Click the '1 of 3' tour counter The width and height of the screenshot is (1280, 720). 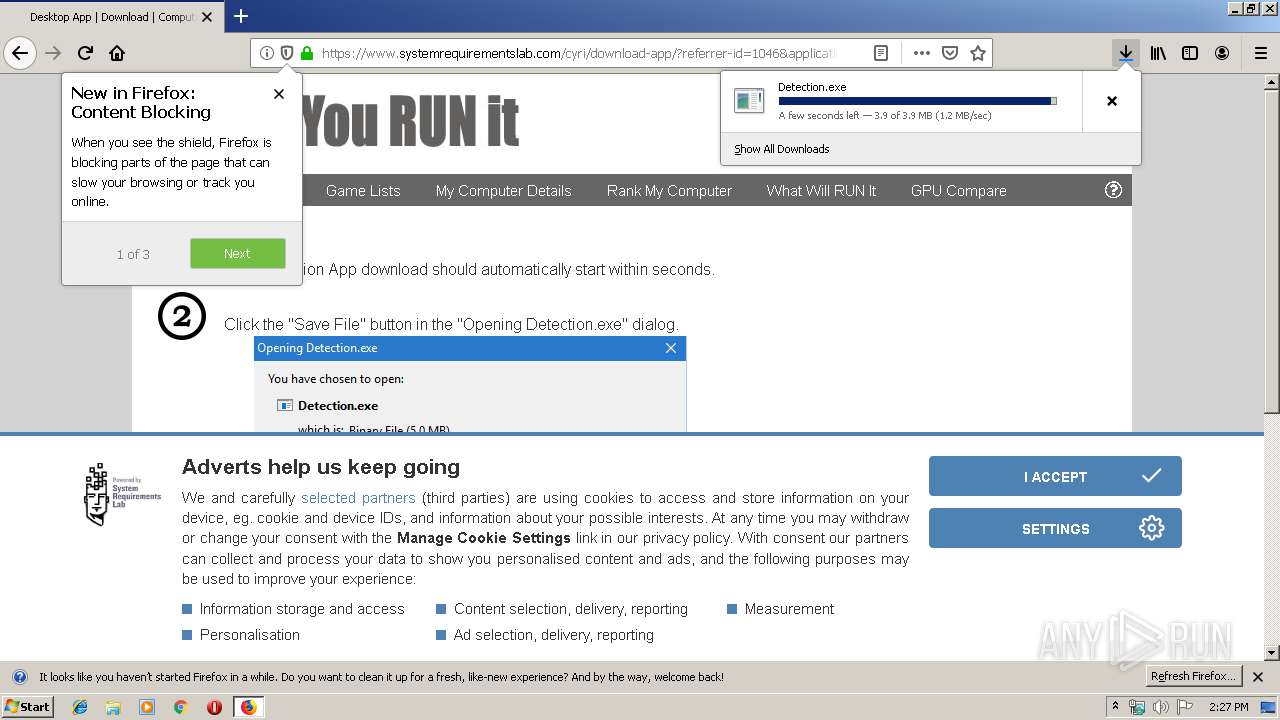click(133, 254)
